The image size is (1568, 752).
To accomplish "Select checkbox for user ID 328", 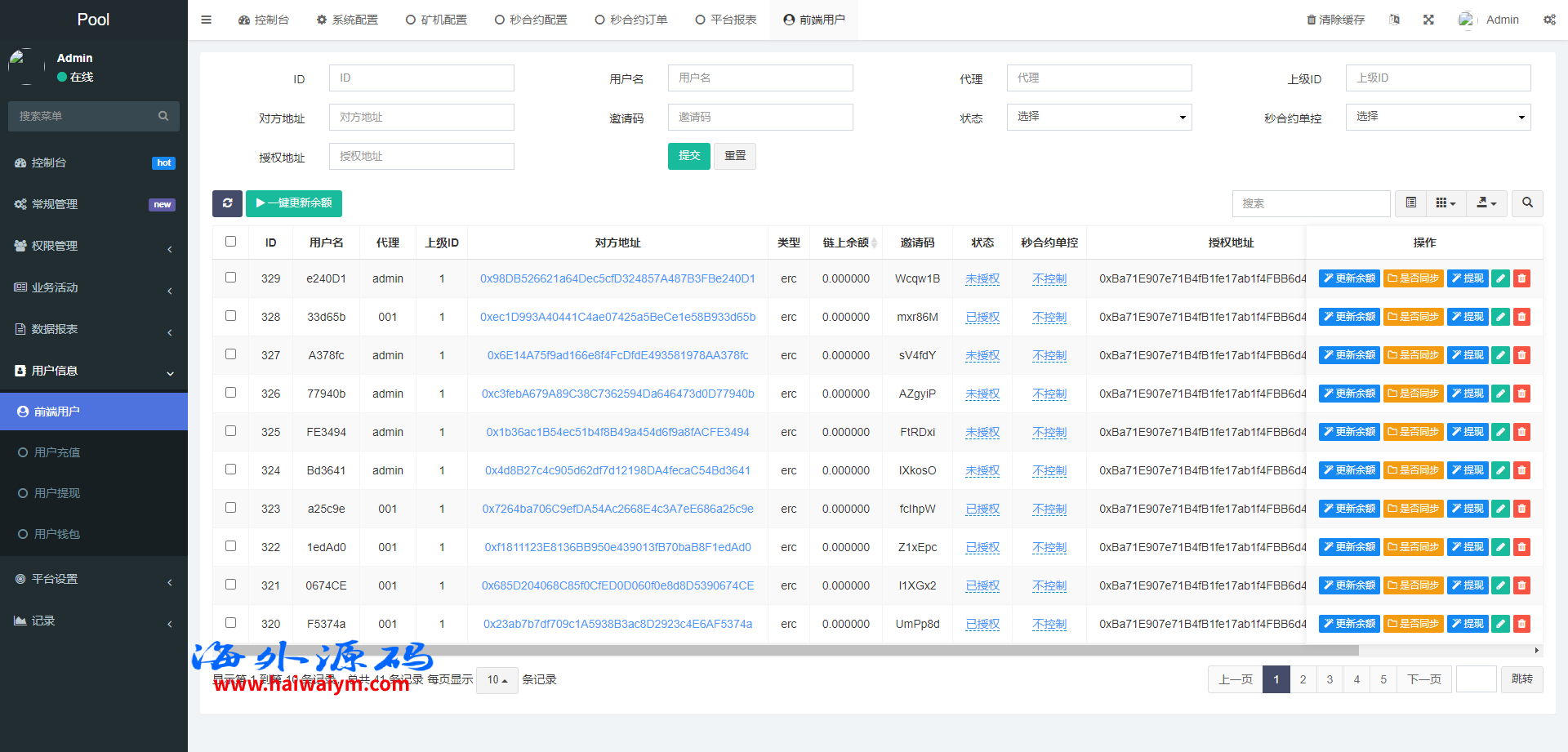I will [x=230, y=316].
